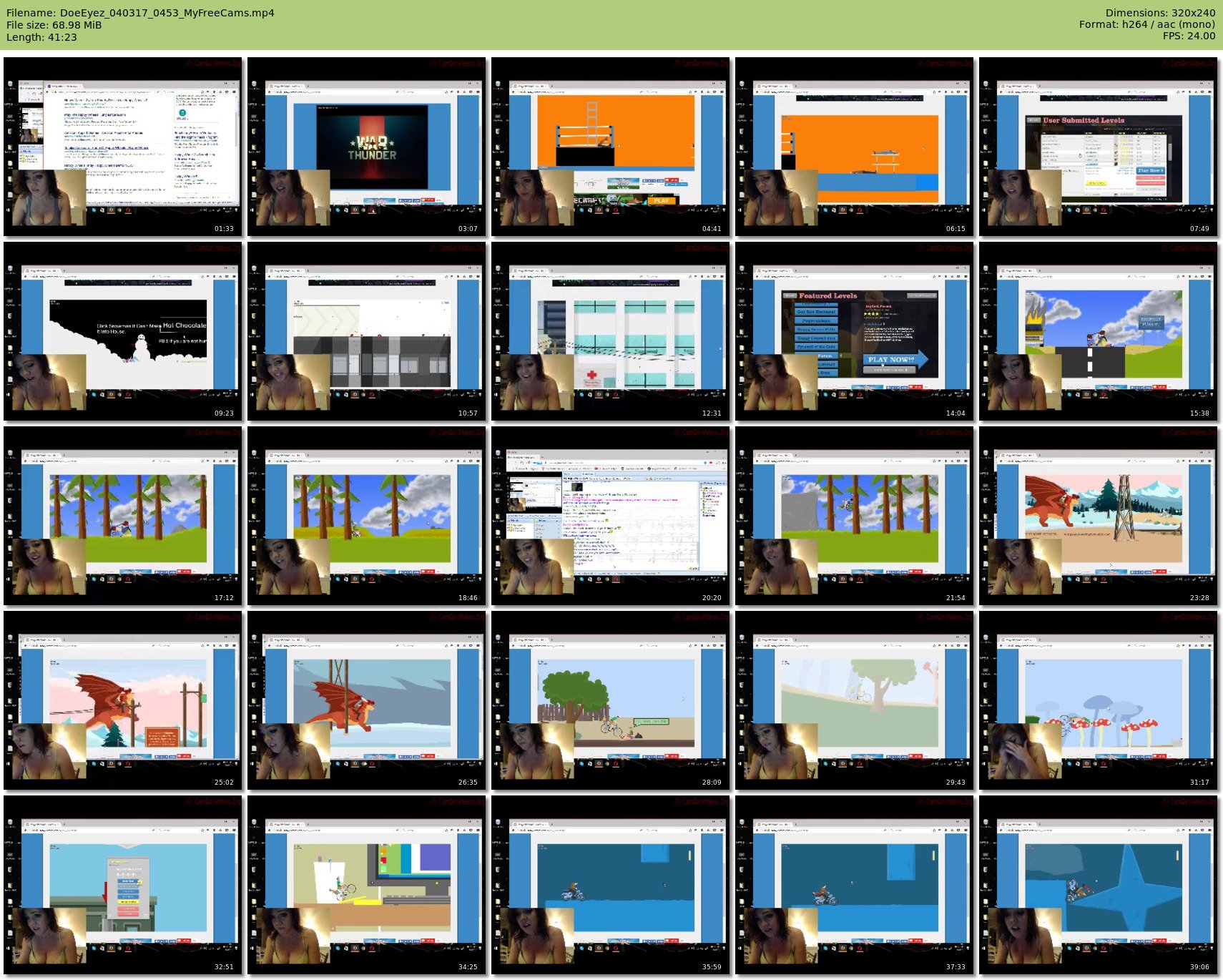This screenshot has width=1223, height=980.
Task: Open the faded tree frame at 29:43
Action: click(x=855, y=700)
